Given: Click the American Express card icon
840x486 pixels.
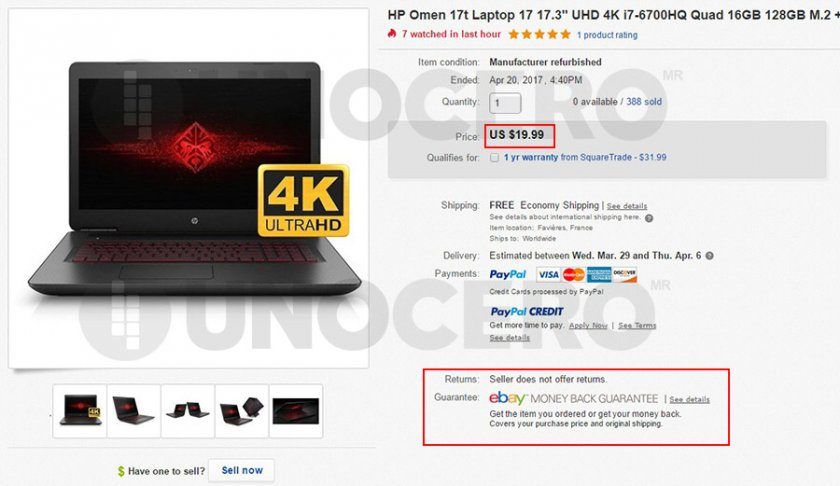Looking at the screenshot, I should coord(599,274).
